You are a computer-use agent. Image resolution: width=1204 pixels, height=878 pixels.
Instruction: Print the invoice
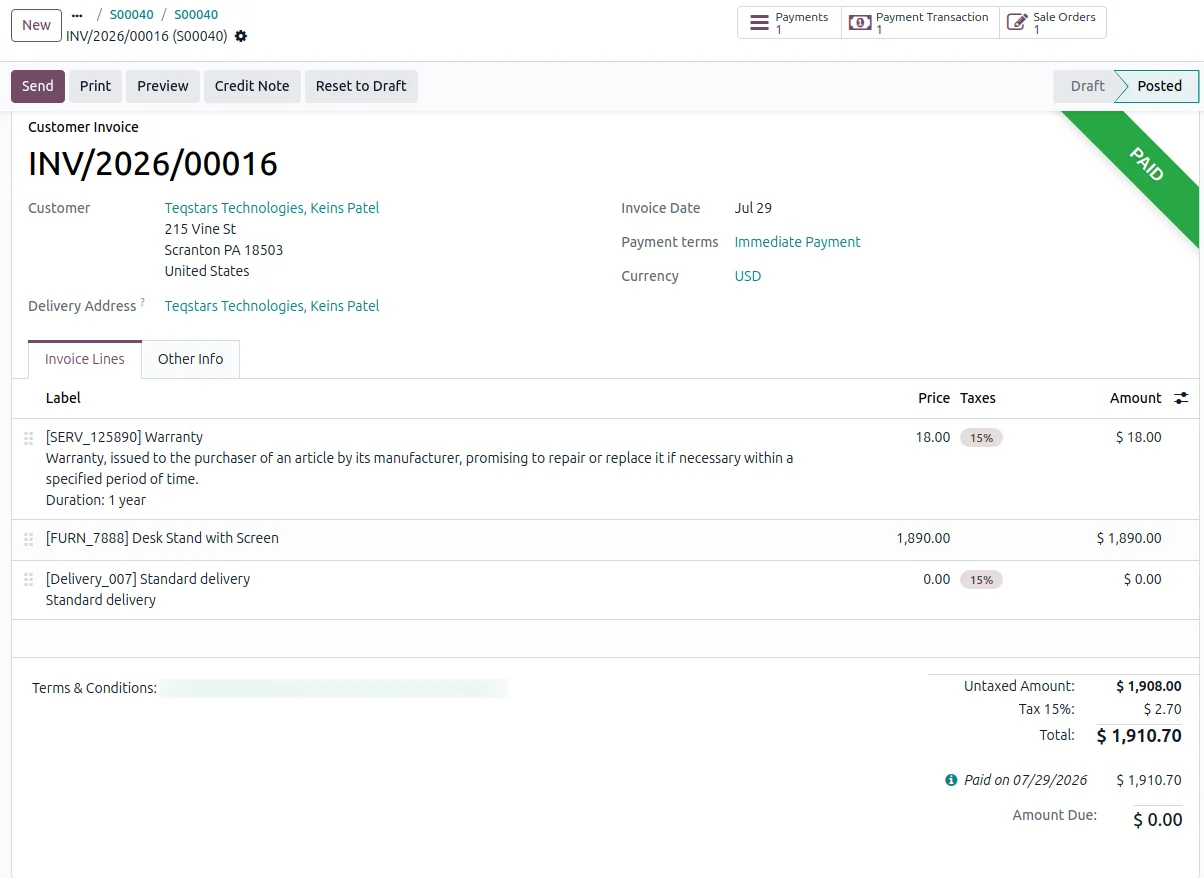[95, 86]
